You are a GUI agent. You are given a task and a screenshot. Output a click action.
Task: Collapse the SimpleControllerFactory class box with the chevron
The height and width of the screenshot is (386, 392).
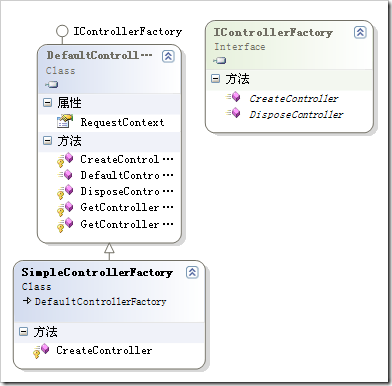tap(192, 272)
